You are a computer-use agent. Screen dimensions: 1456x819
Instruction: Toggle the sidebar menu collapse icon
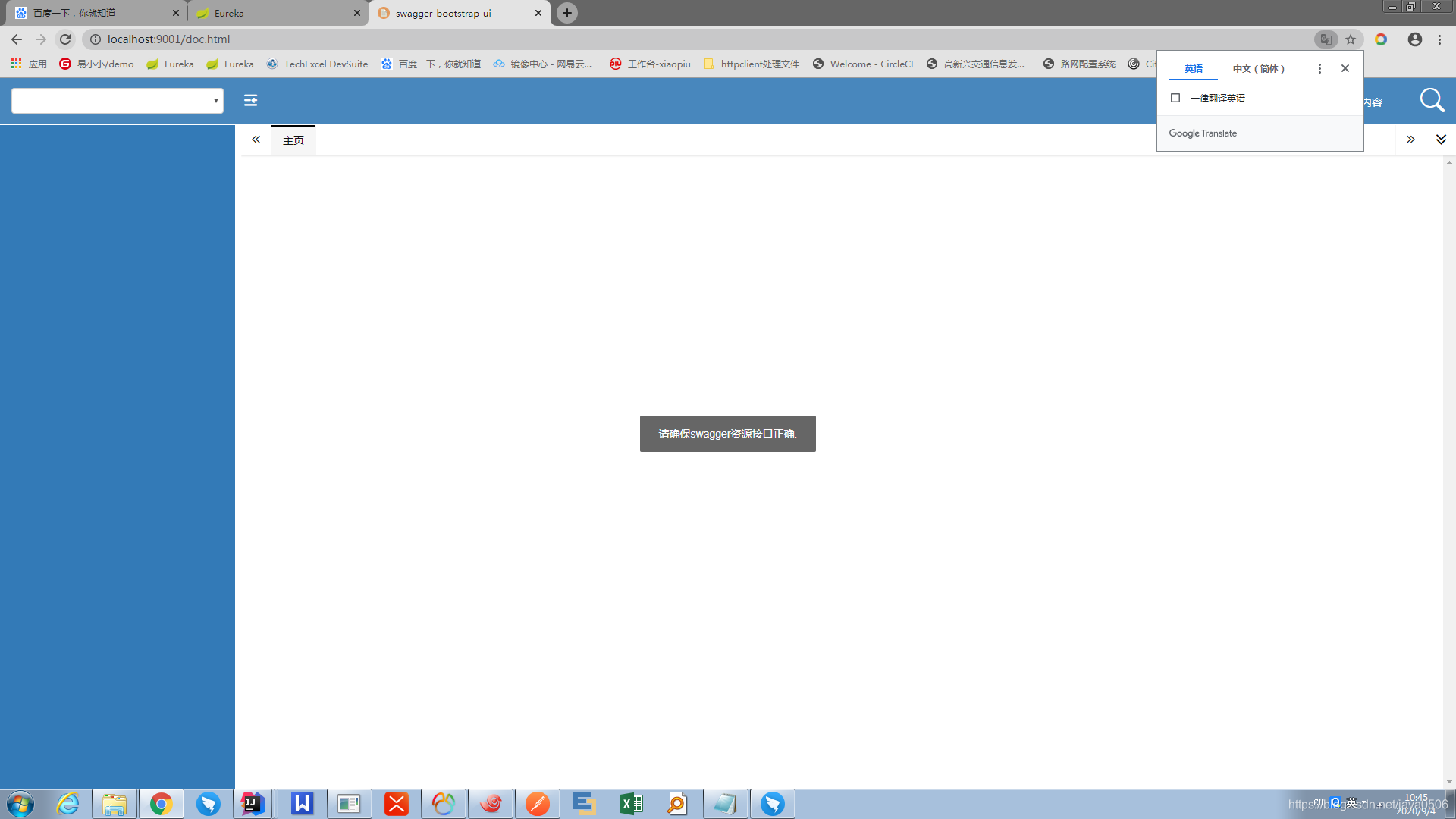click(x=250, y=100)
